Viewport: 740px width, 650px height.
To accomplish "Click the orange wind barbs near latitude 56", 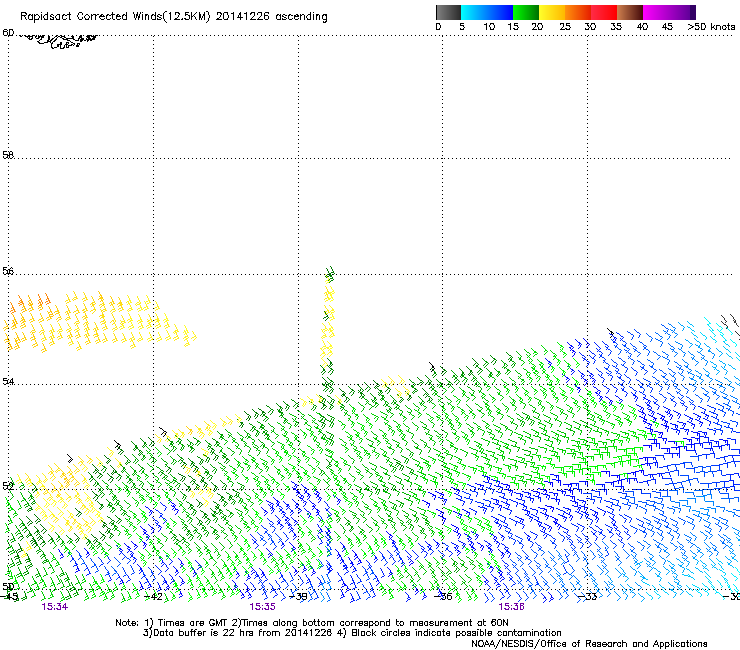I will pos(31,303).
